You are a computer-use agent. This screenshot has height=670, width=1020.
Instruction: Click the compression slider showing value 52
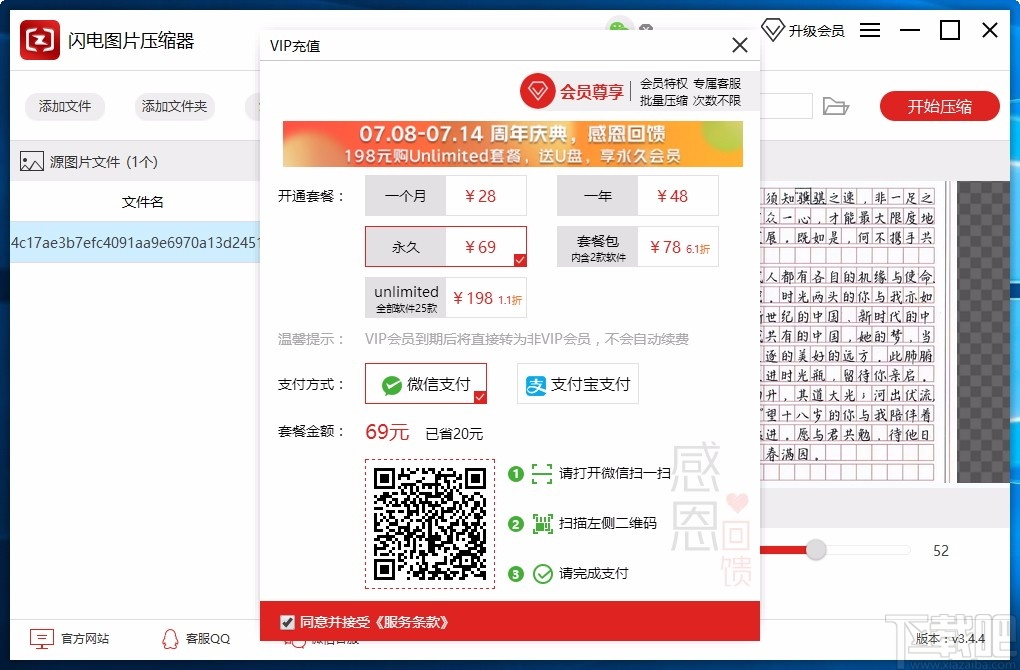coord(815,550)
